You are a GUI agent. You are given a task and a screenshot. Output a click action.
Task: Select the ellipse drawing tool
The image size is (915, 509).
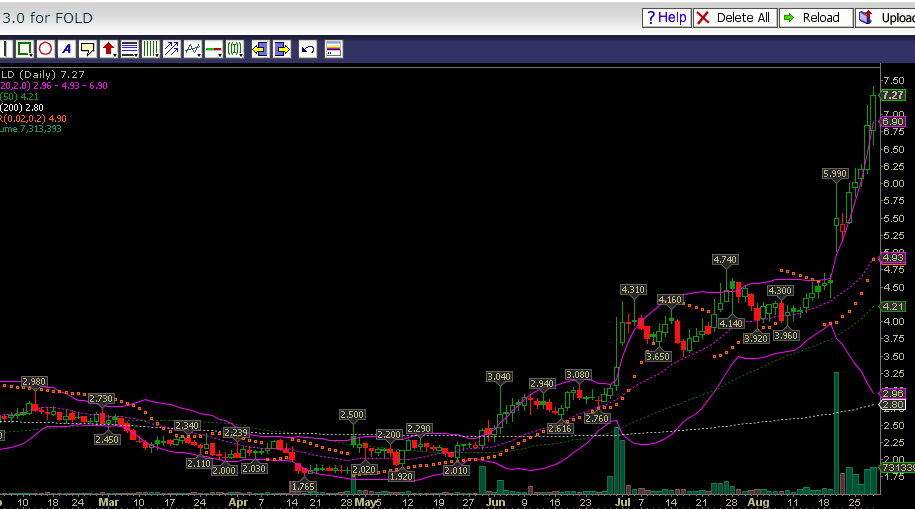(45, 49)
